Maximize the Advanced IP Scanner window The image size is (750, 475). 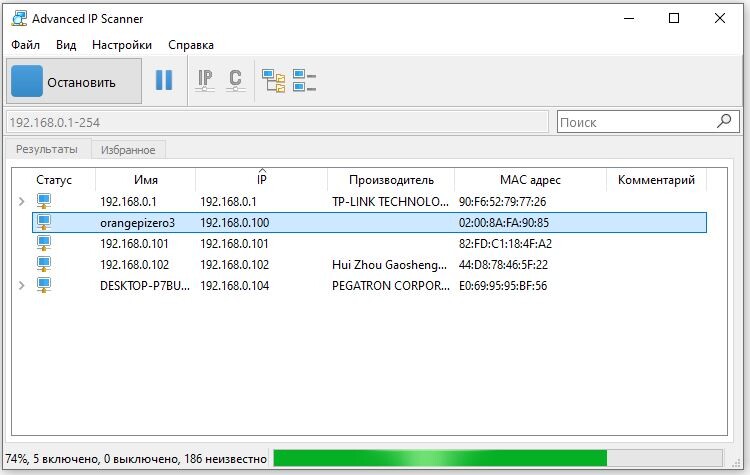674,18
